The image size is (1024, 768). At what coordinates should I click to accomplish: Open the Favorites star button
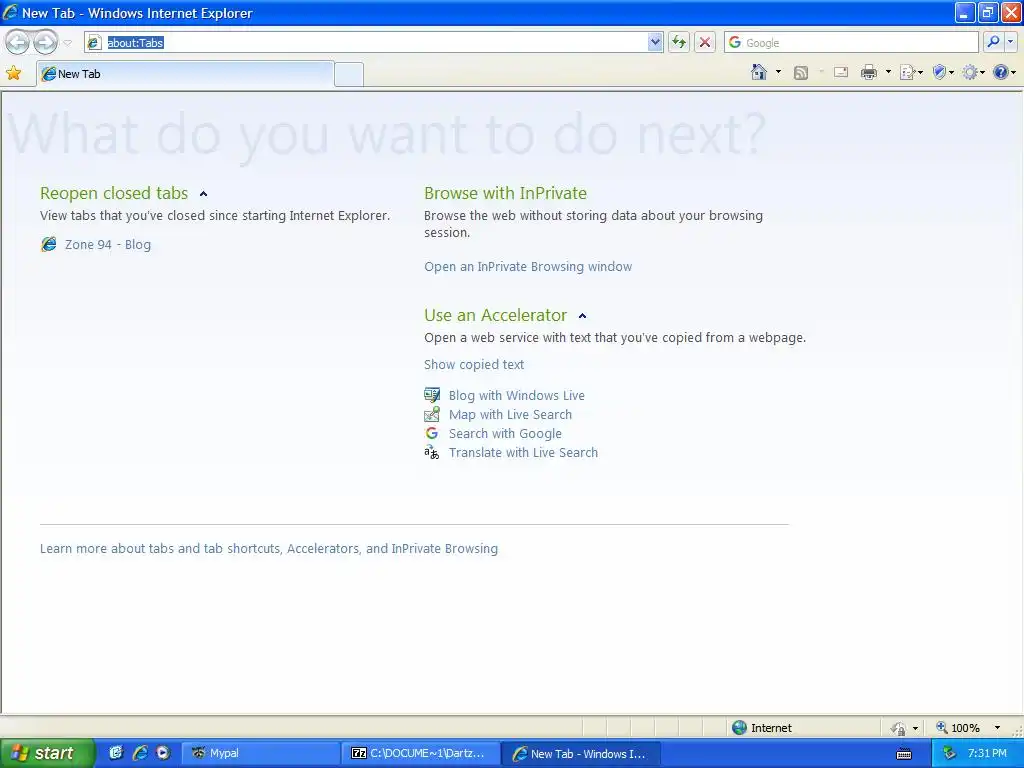[14, 73]
